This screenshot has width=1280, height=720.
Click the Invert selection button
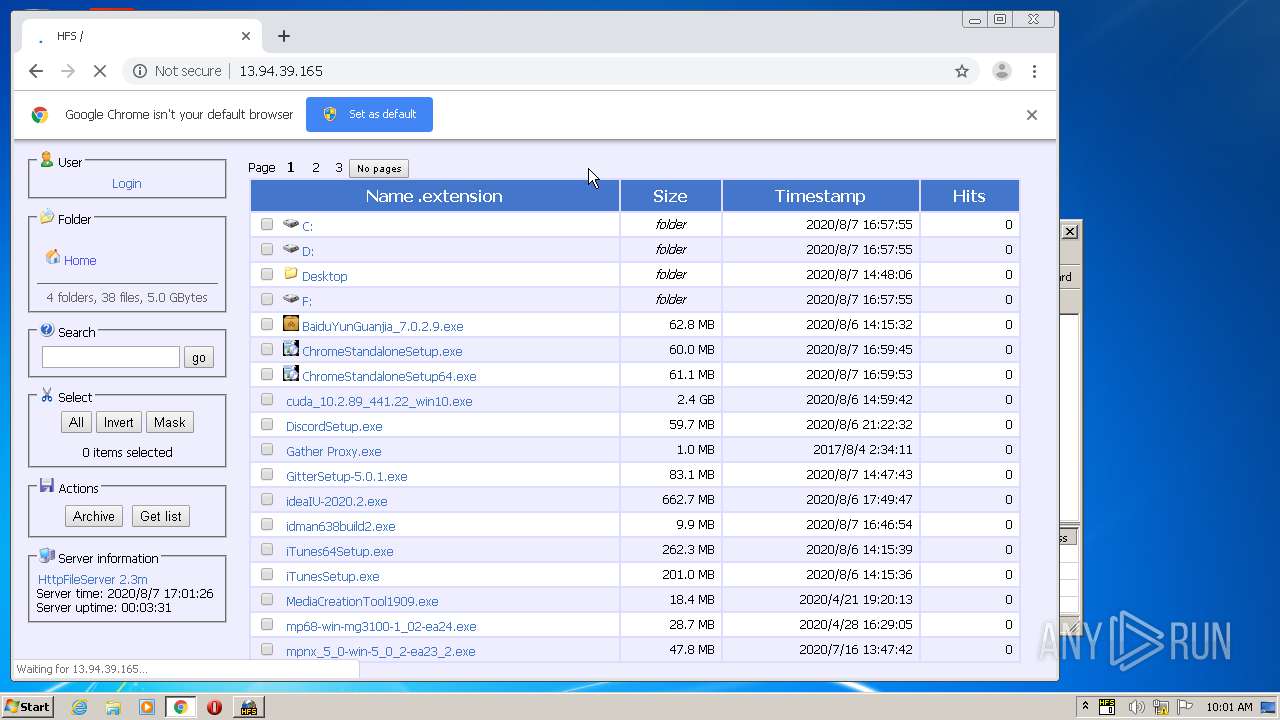pyautogui.click(x=118, y=423)
